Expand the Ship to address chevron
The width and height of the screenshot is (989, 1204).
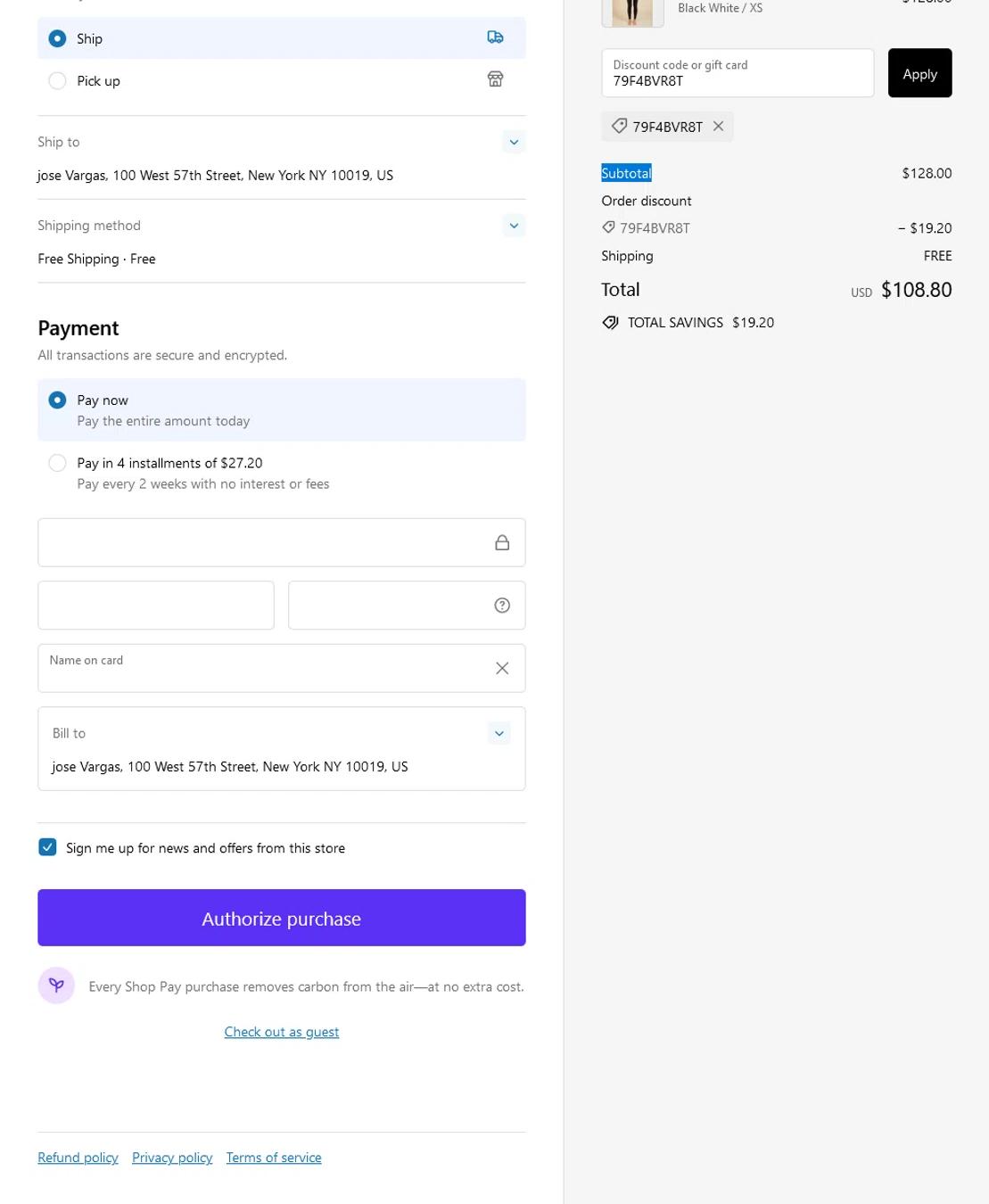[x=514, y=142]
